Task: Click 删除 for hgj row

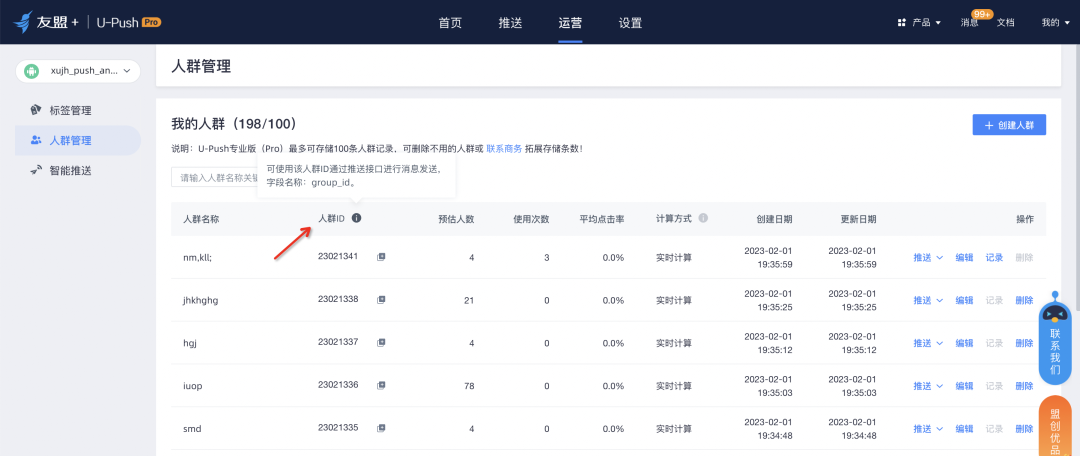Action: coord(1024,343)
